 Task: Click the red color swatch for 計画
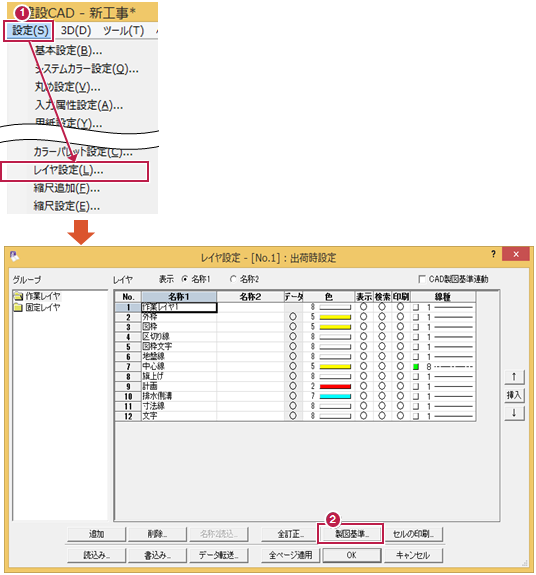click(x=335, y=387)
